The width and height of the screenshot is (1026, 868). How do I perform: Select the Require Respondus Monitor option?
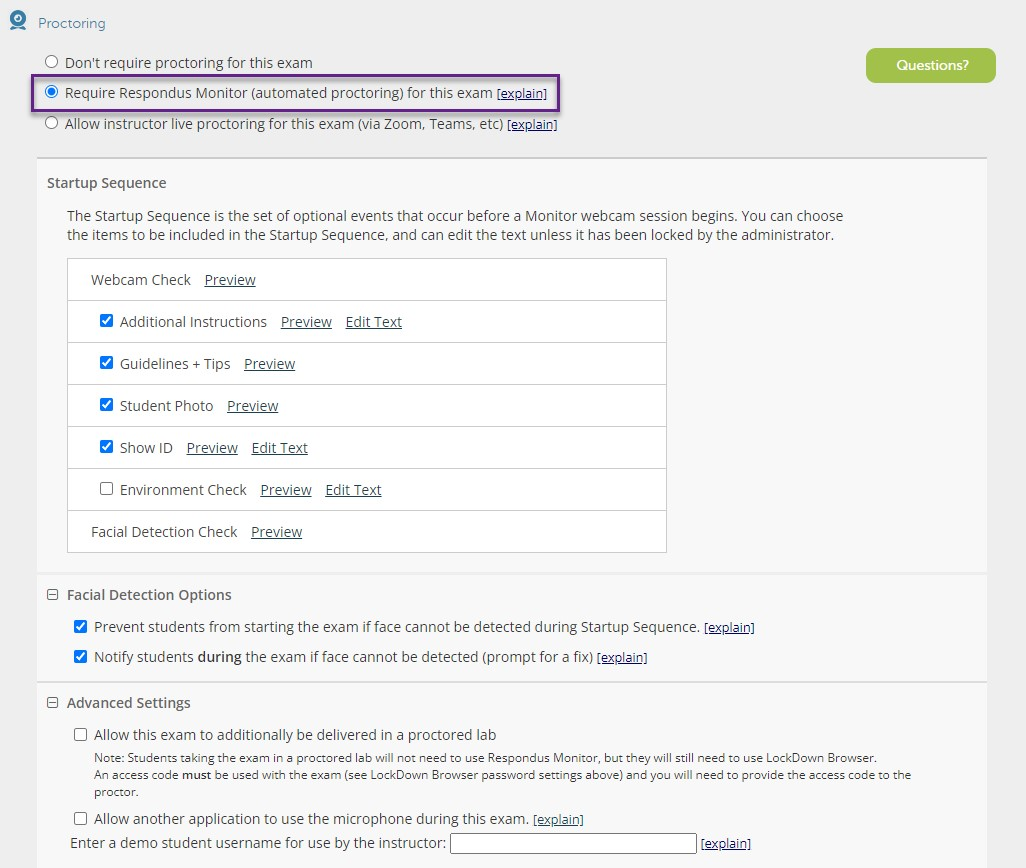pos(51,92)
